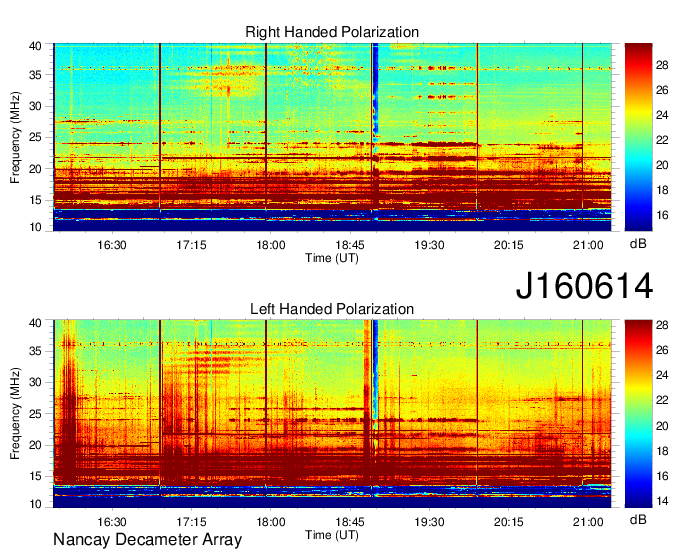Click the 26 value on Left Handed color bar
Screen dimensions: 680x552
662,350
